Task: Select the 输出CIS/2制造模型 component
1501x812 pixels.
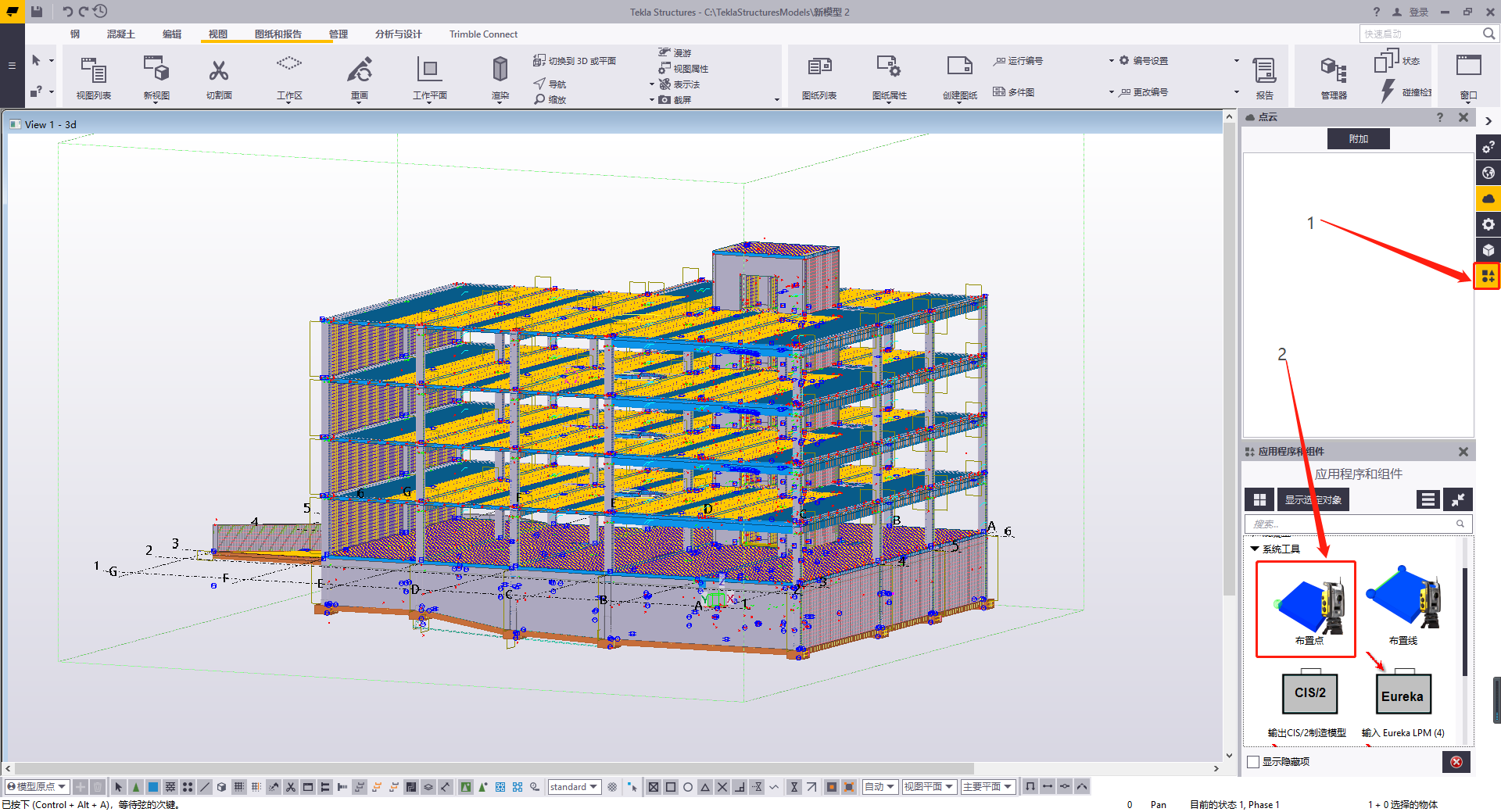Action: 1307,703
